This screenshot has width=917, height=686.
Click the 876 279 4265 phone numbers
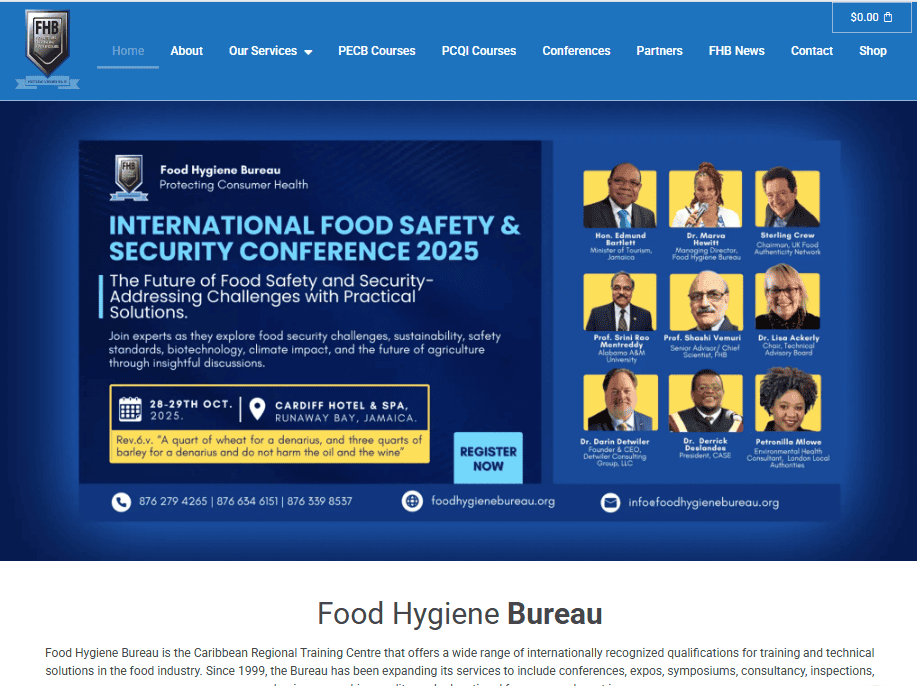tap(246, 501)
